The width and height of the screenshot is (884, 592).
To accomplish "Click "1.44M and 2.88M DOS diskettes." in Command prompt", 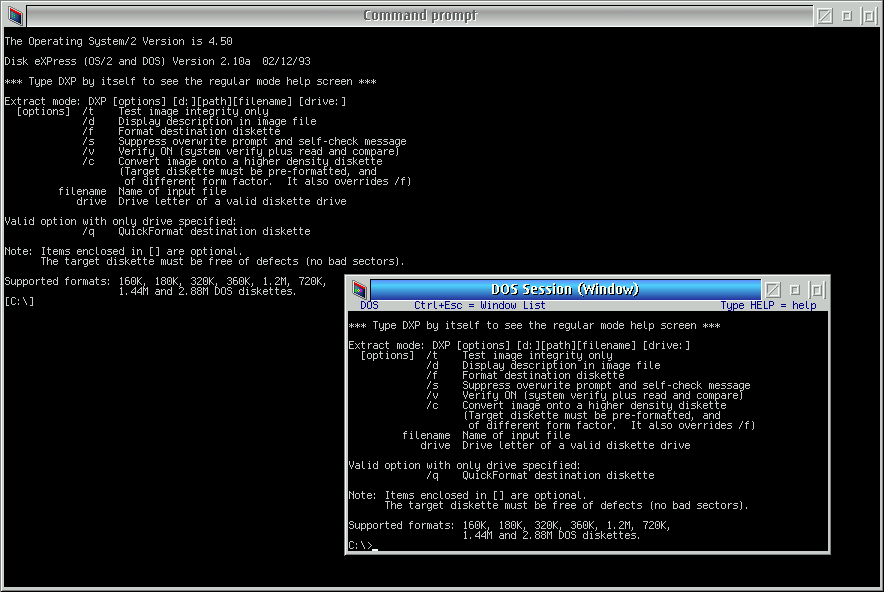I will click(x=207, y=291).
